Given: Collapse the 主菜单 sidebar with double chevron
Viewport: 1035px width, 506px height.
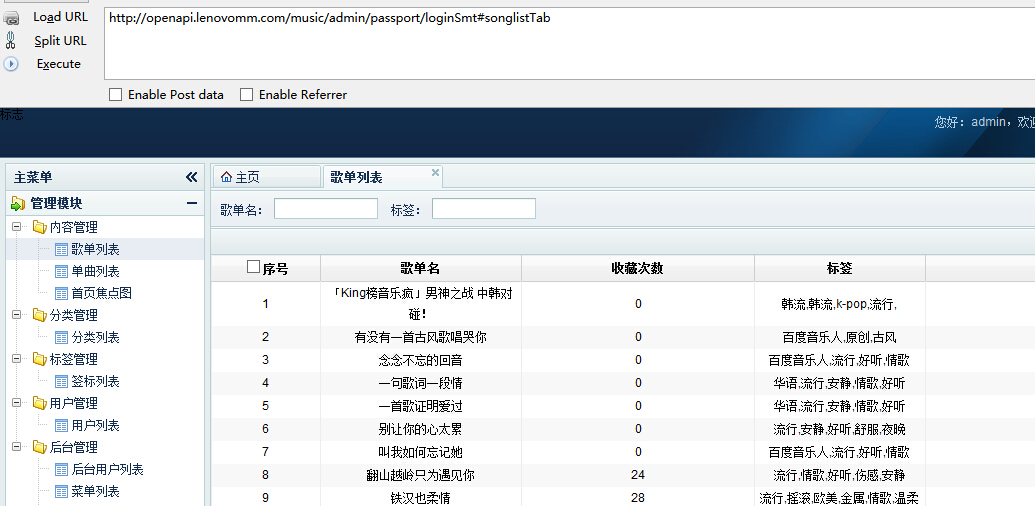Looking at the screenshot, I should click(191, 177).
